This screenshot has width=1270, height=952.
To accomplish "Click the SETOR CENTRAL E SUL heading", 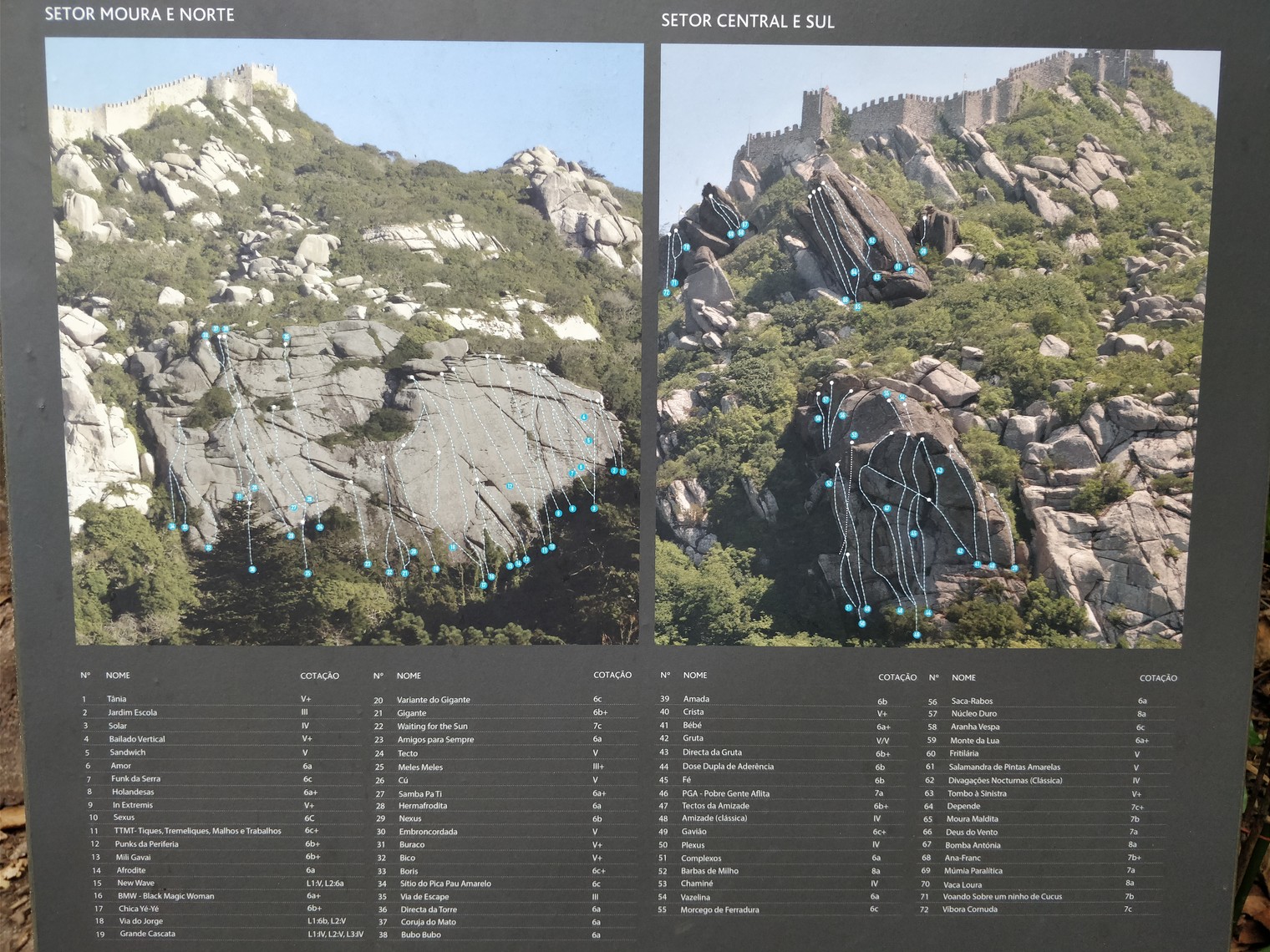I will point(747,21).
